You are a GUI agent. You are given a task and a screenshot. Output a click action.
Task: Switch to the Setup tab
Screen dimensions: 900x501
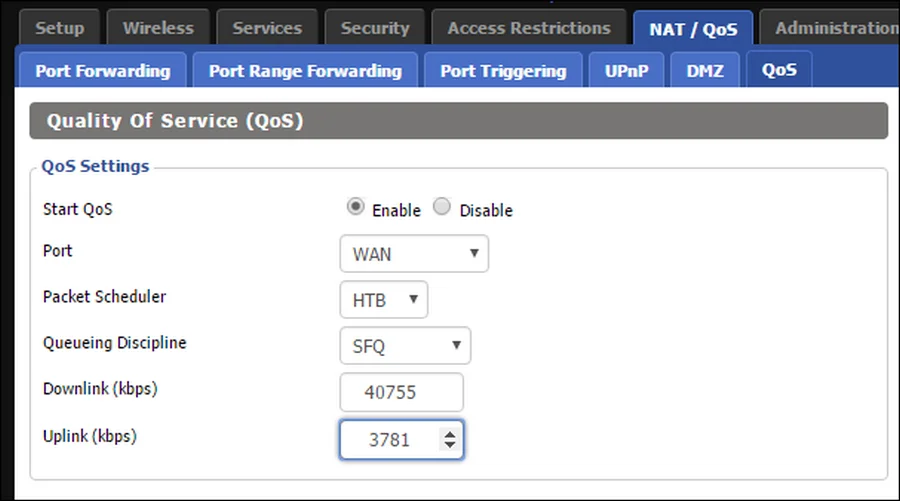tap(59, 28)
